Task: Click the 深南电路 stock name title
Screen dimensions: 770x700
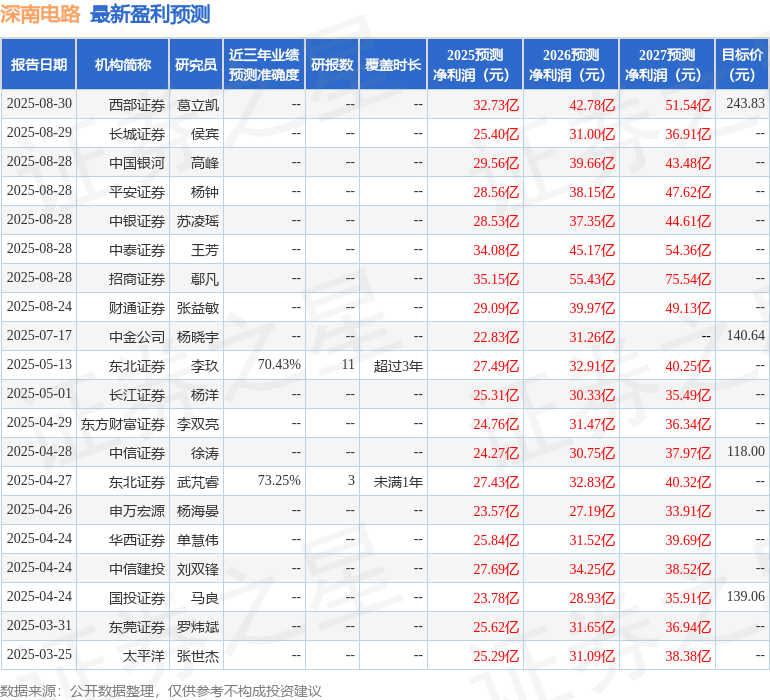Action: tap(41, 14)
